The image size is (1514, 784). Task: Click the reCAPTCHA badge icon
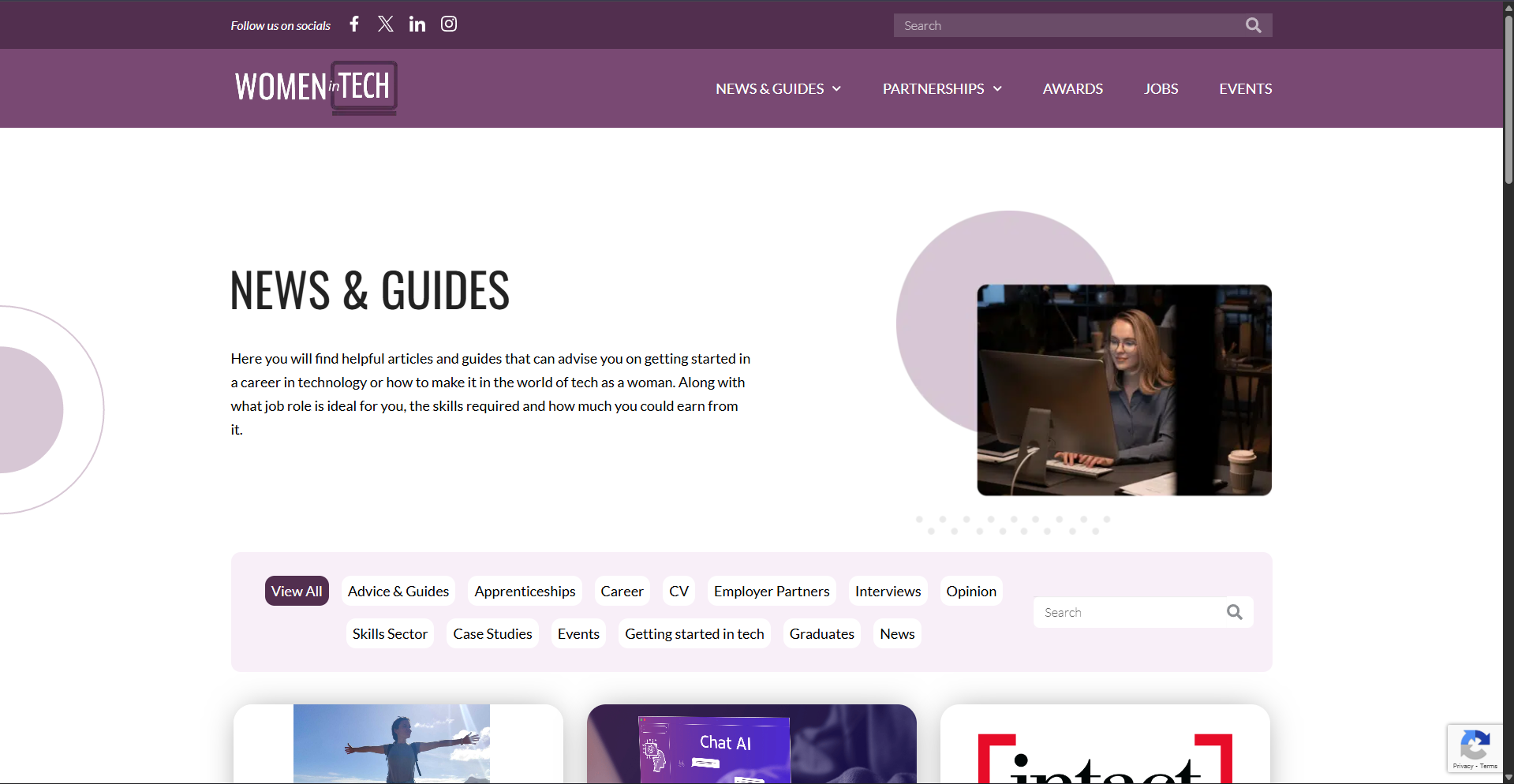[1475, 746]
